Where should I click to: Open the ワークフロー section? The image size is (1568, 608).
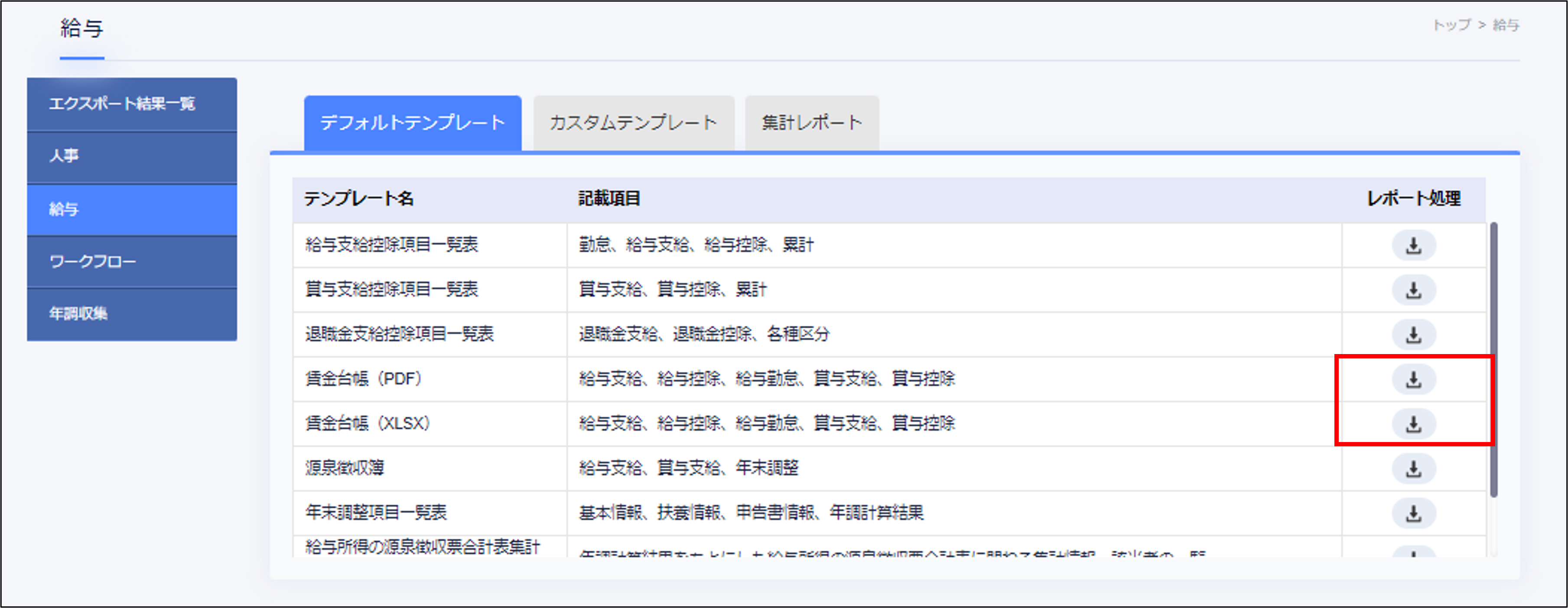pyautogui.click(x=131, y=260)
